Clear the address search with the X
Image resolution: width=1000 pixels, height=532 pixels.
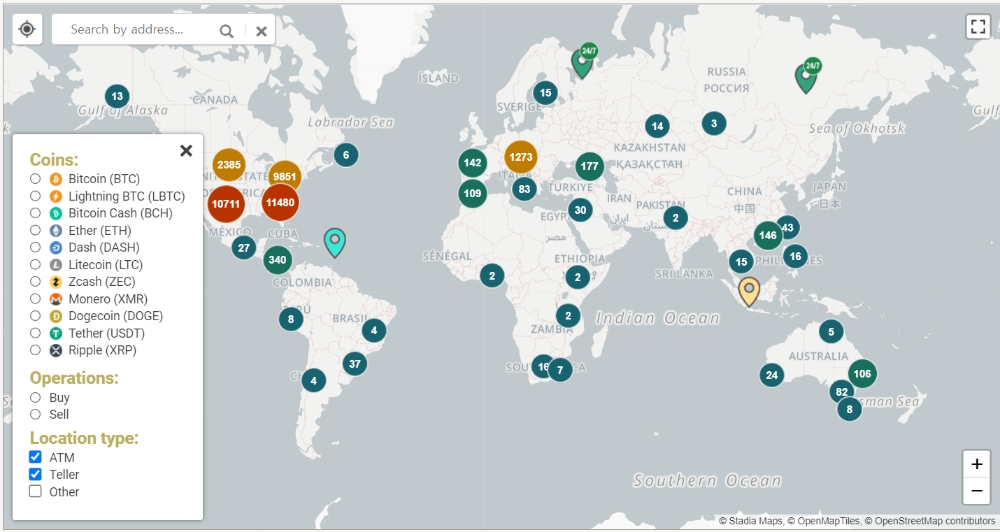[261, 31]
